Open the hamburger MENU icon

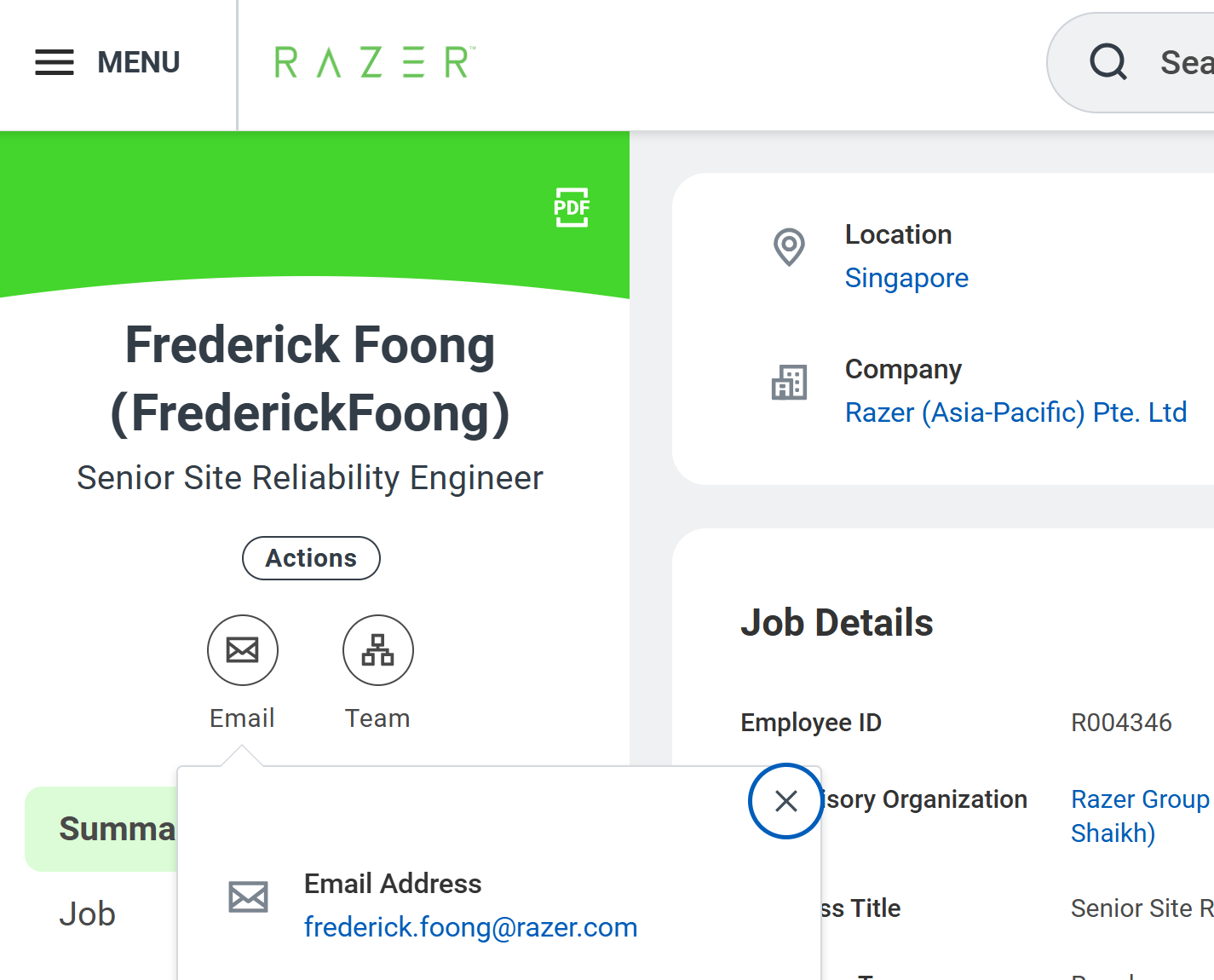(x=55, y=62)
